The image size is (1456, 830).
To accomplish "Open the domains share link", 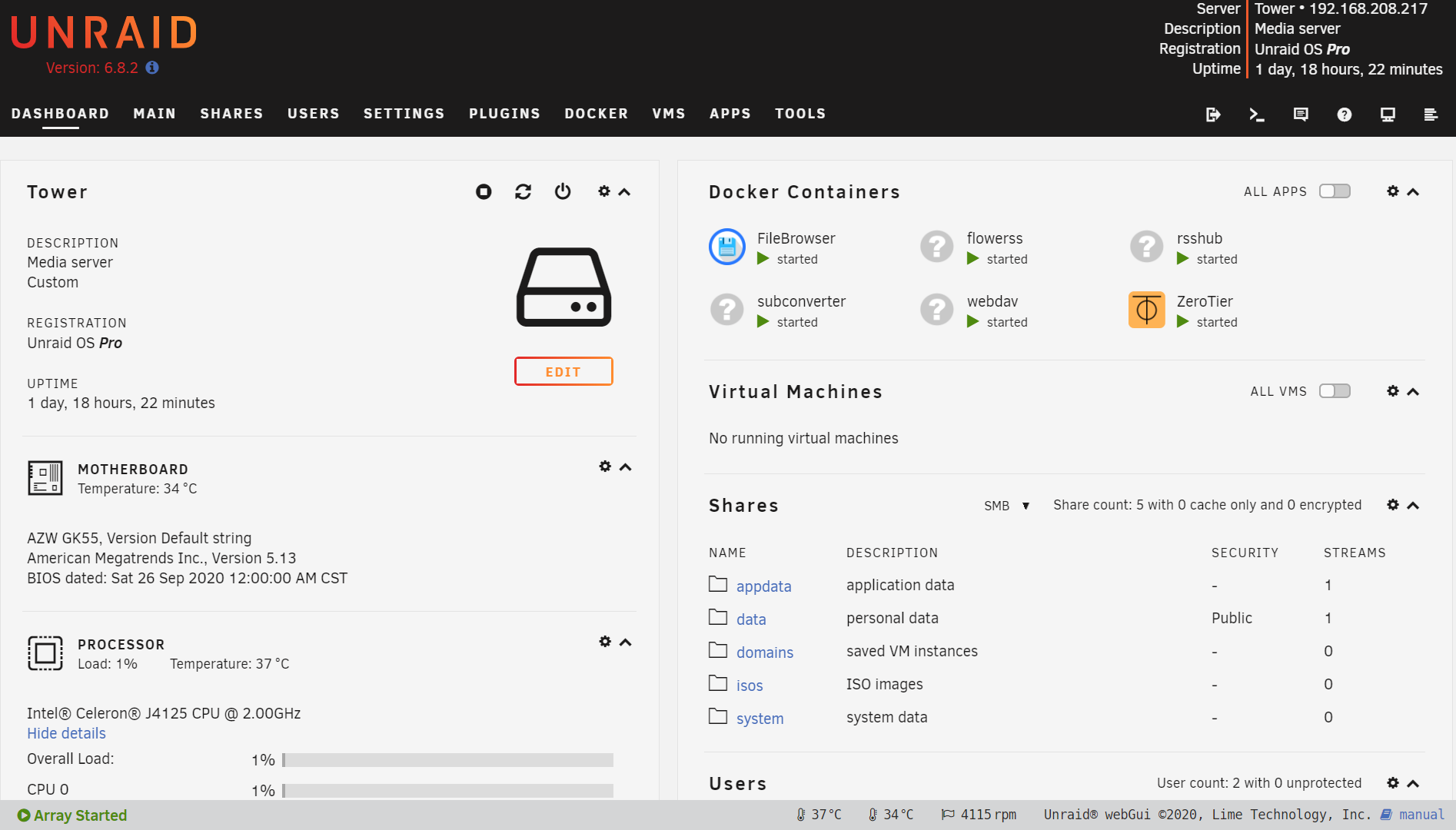I will pyautogui.click(x=765, y=652).
